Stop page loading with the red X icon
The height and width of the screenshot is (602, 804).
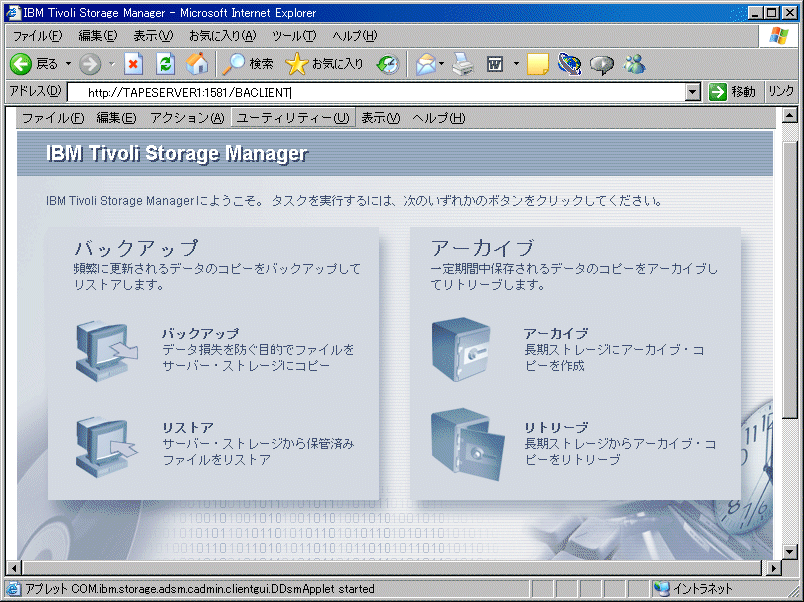pyautogui.click(x=134, y=64)
